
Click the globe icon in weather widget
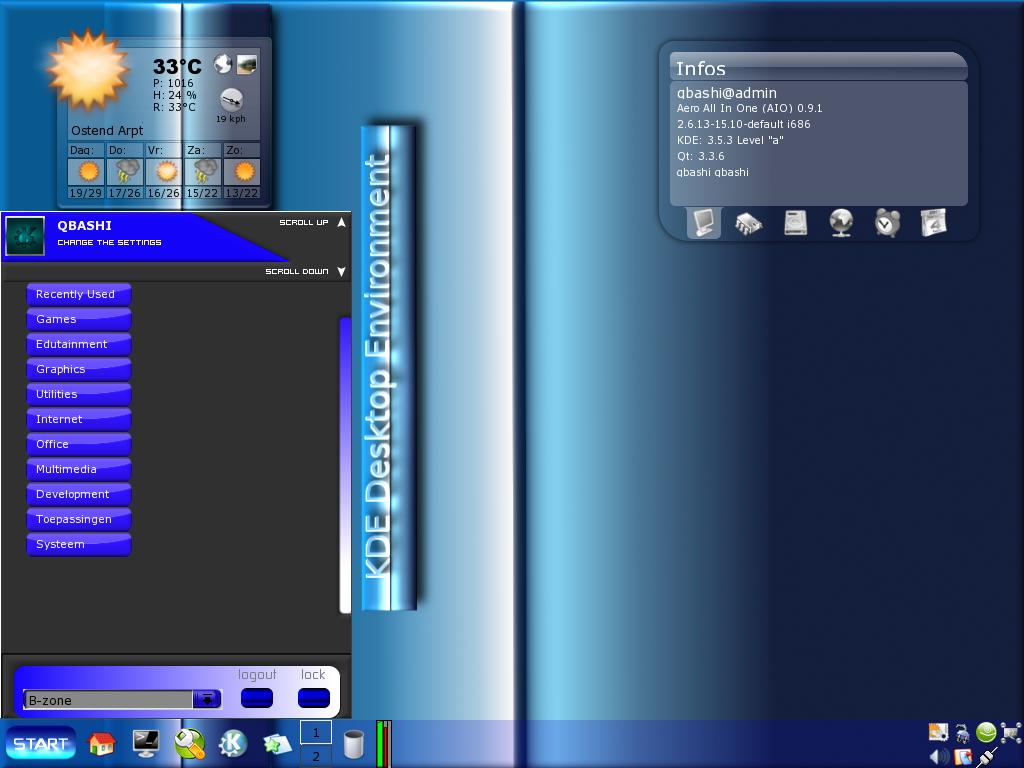point(223,64)
